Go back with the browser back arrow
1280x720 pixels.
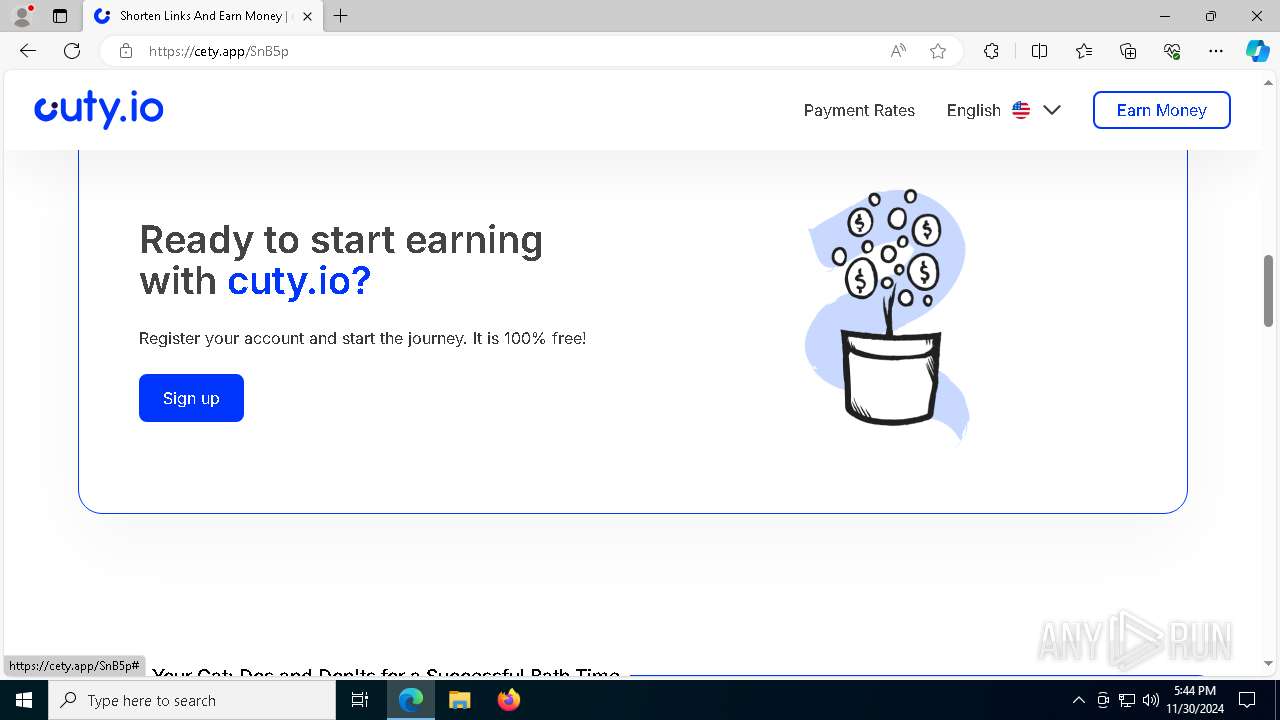click(x=28, y=51)
